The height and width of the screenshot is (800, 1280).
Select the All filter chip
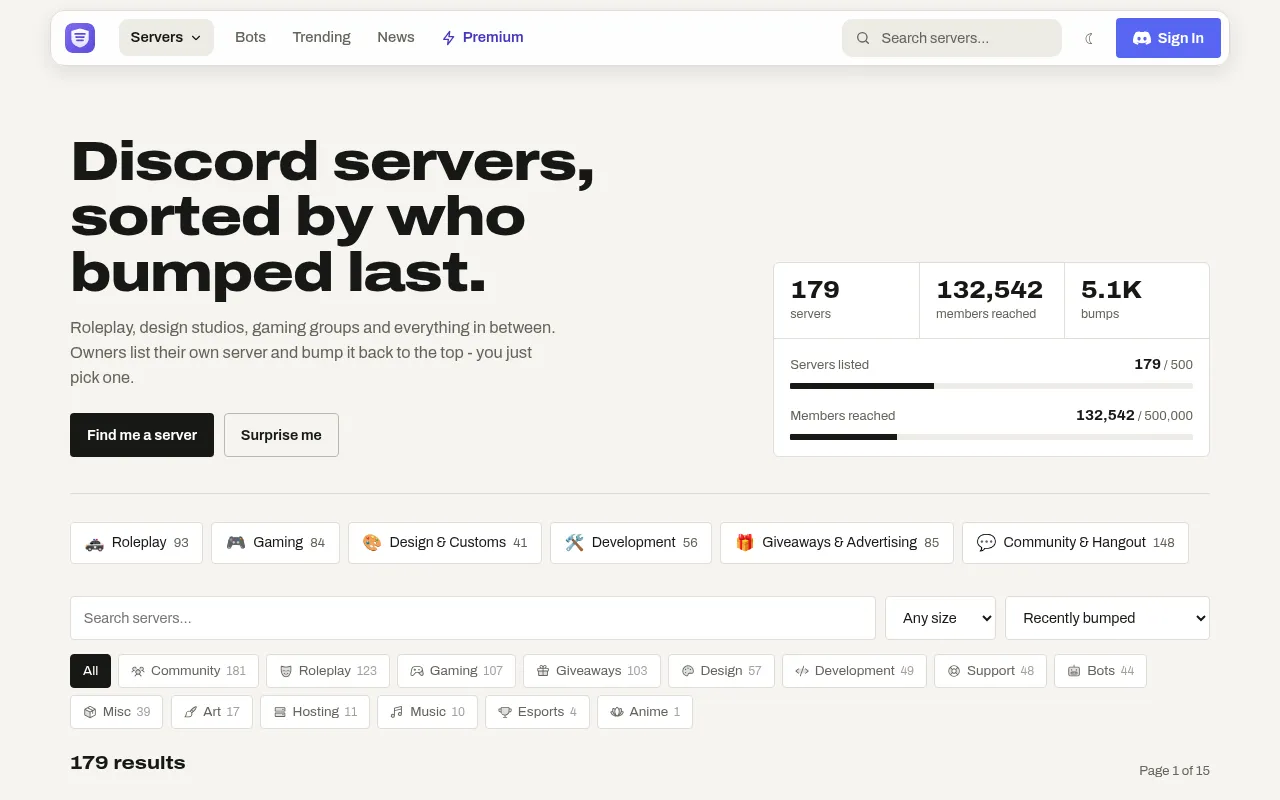point(90,671)
